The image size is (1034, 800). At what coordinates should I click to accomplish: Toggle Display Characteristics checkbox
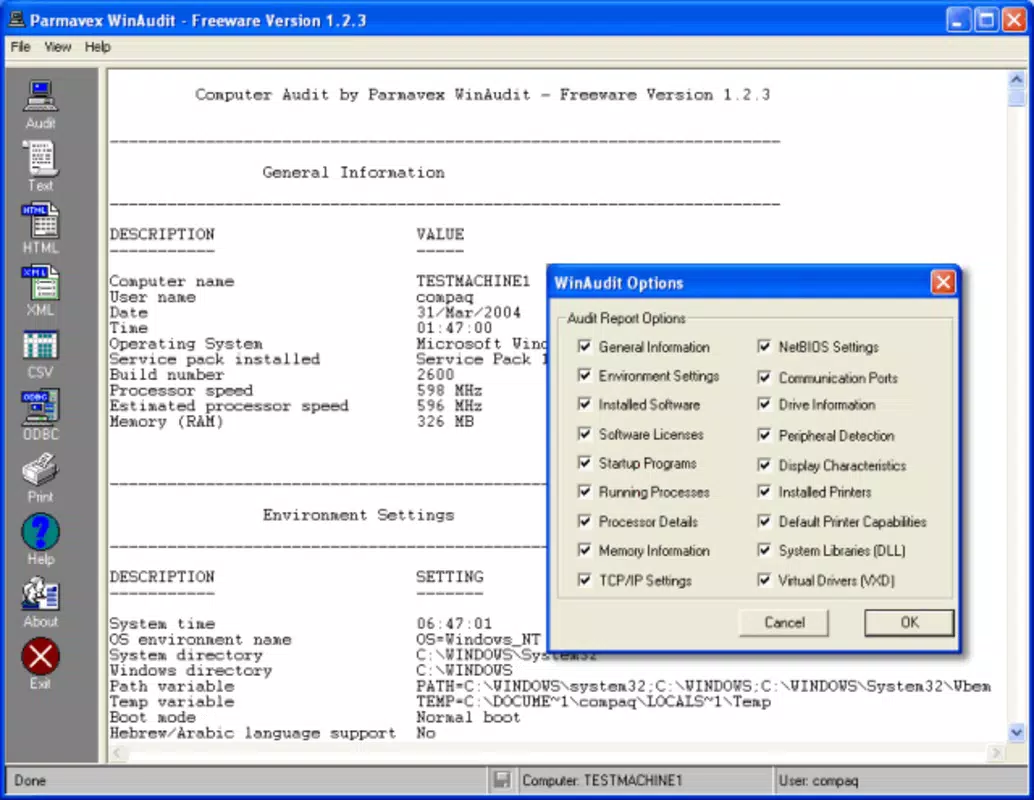click(764, 465)
